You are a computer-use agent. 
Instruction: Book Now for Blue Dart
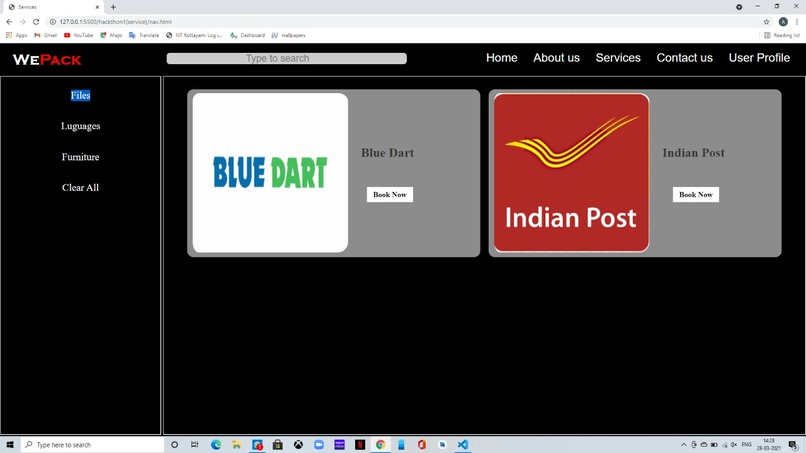coord(390,194)
